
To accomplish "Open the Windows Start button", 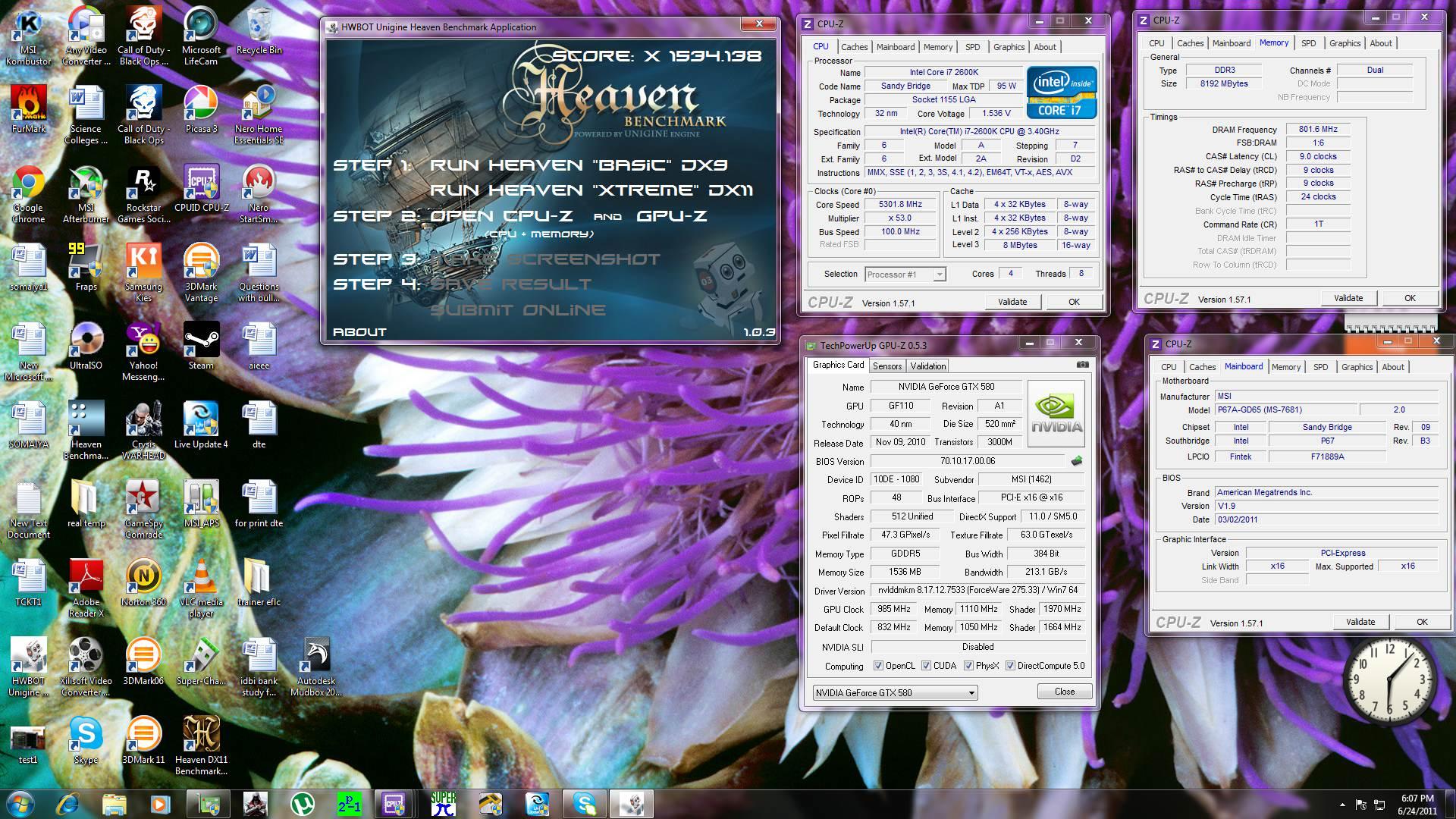I will [20, 804].
